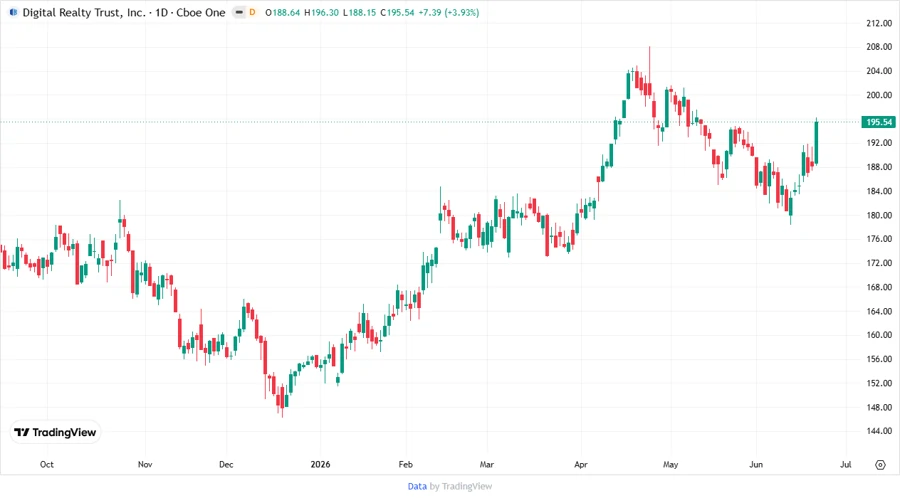Viewport: 900px width, 498px height.
Task: Click the 156.00 price axis label
Action: point(879,359)
